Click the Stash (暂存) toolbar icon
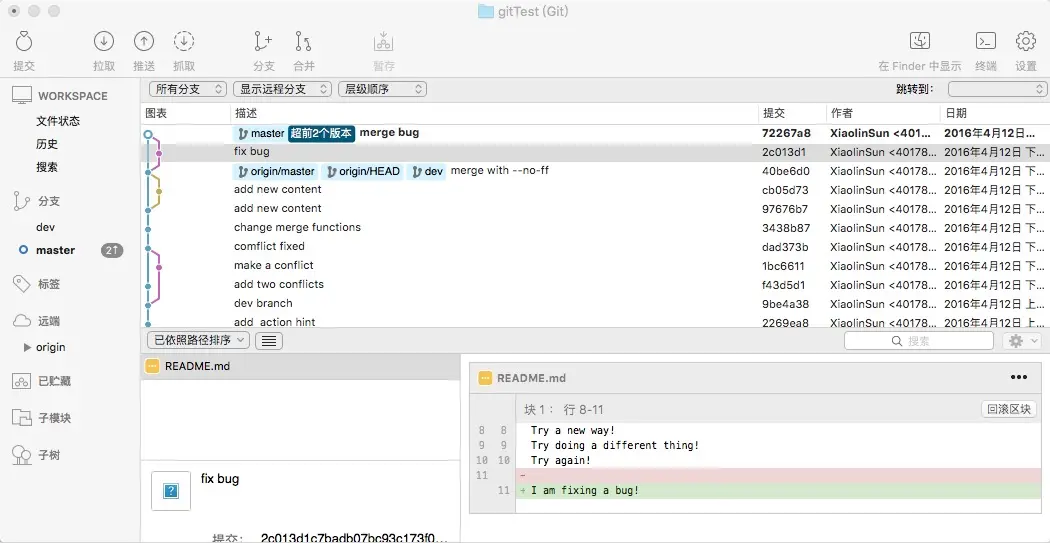 (384, 41)
